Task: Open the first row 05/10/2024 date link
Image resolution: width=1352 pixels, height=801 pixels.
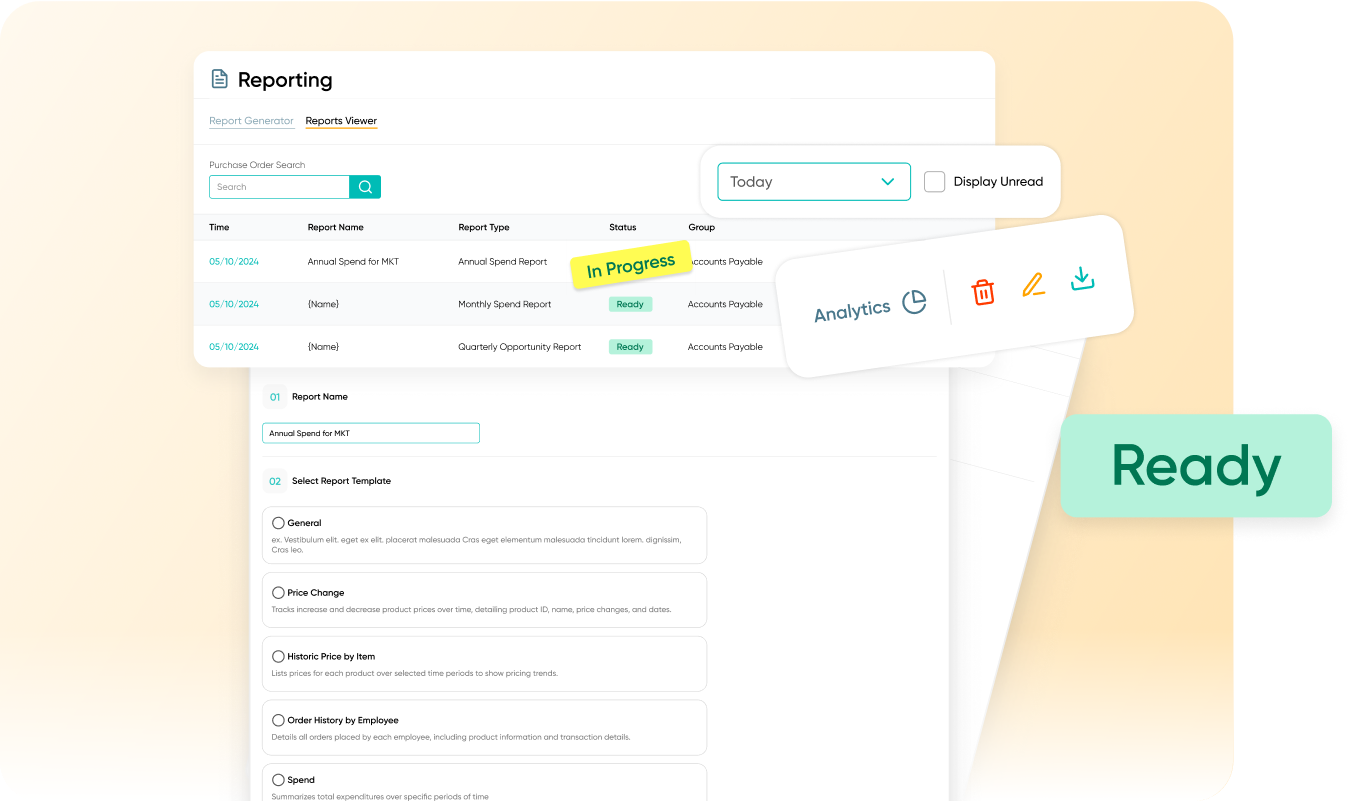Action: point(234,262)
